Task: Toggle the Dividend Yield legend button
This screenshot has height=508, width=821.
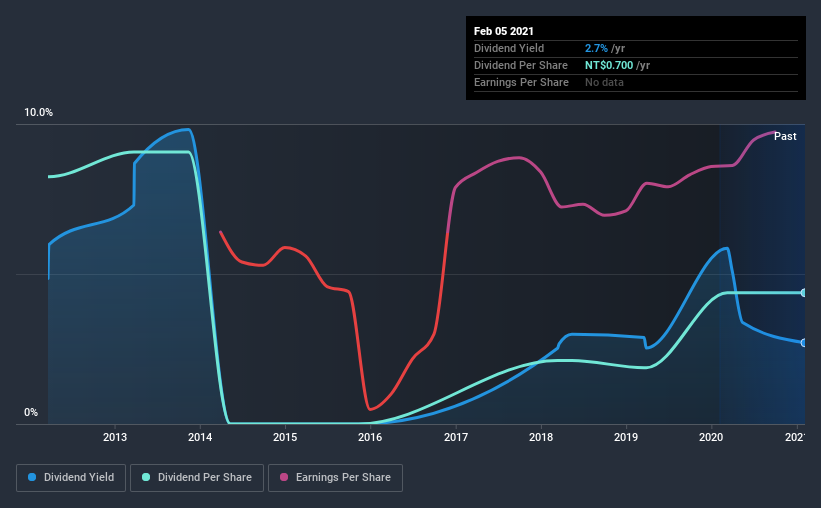Action: point(71,478)
